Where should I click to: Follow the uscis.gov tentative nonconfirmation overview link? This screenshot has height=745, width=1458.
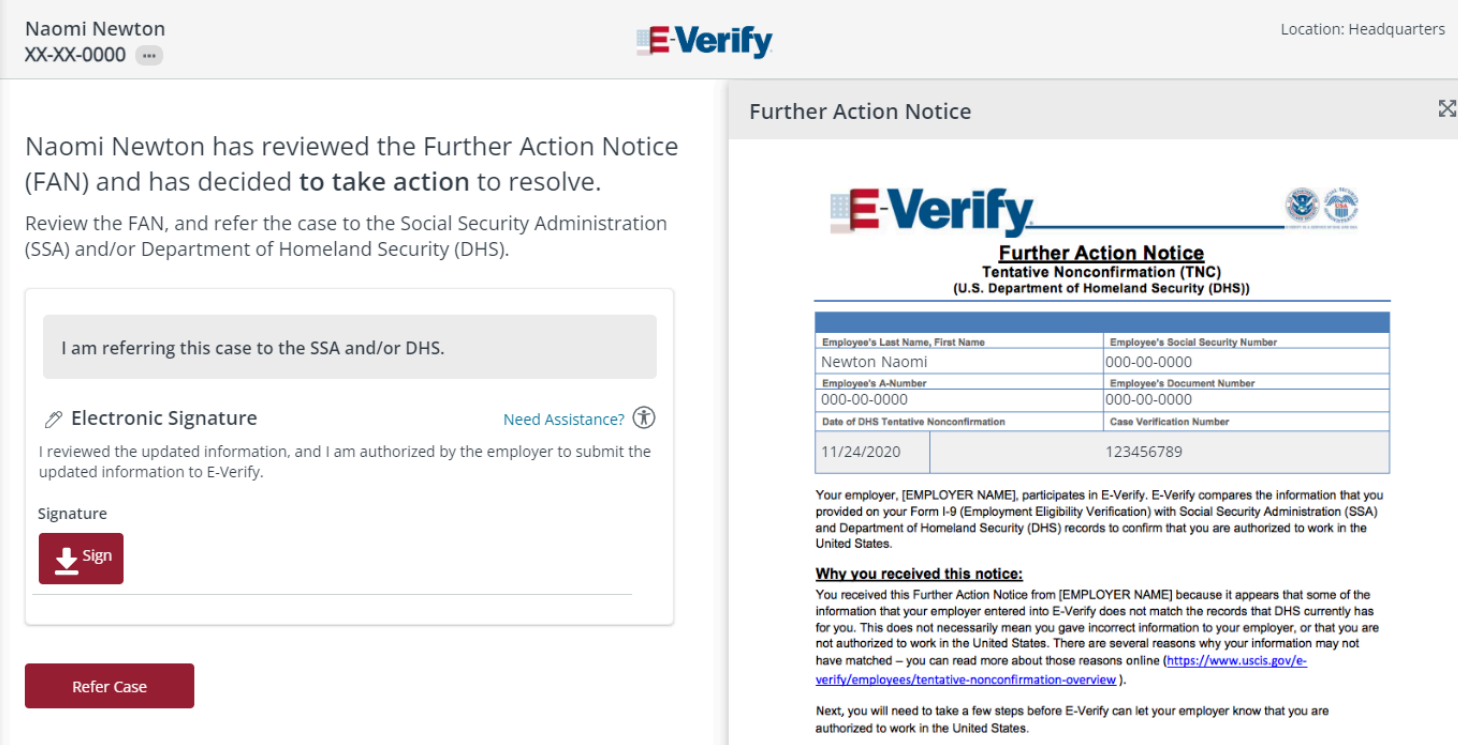(x=1061, y=670)
